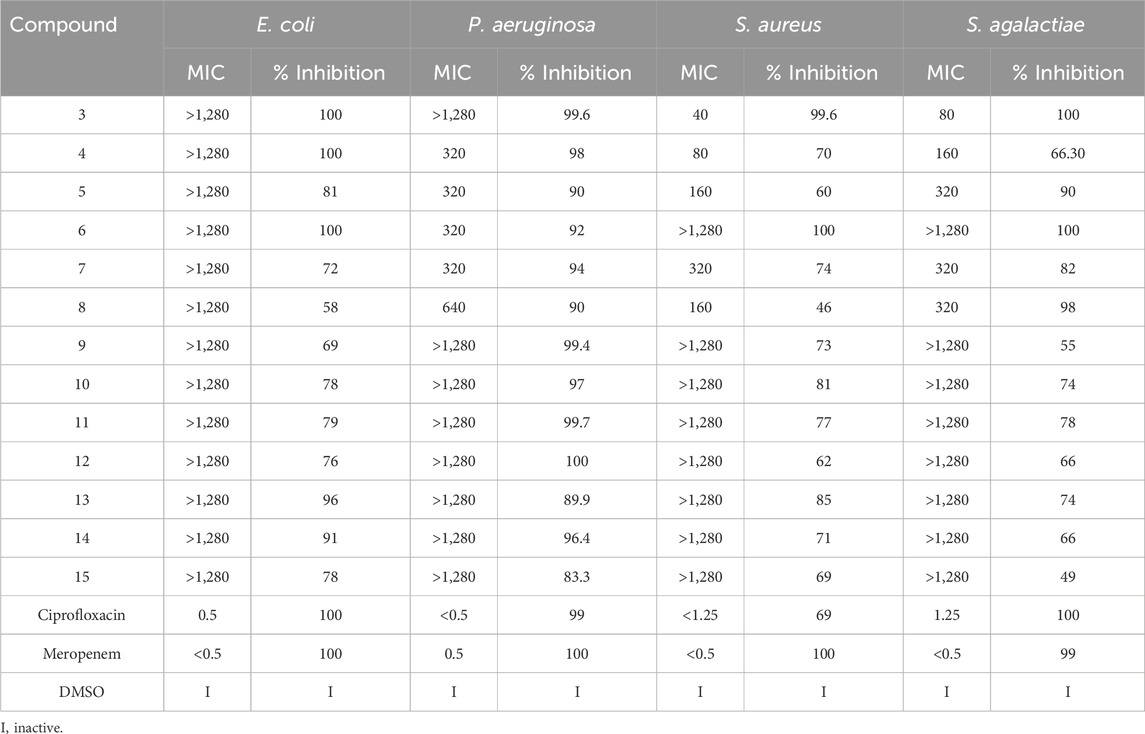Click the P. aeruginosa header cell
This screenshot has width=1145, height=734.
point(533,24)
